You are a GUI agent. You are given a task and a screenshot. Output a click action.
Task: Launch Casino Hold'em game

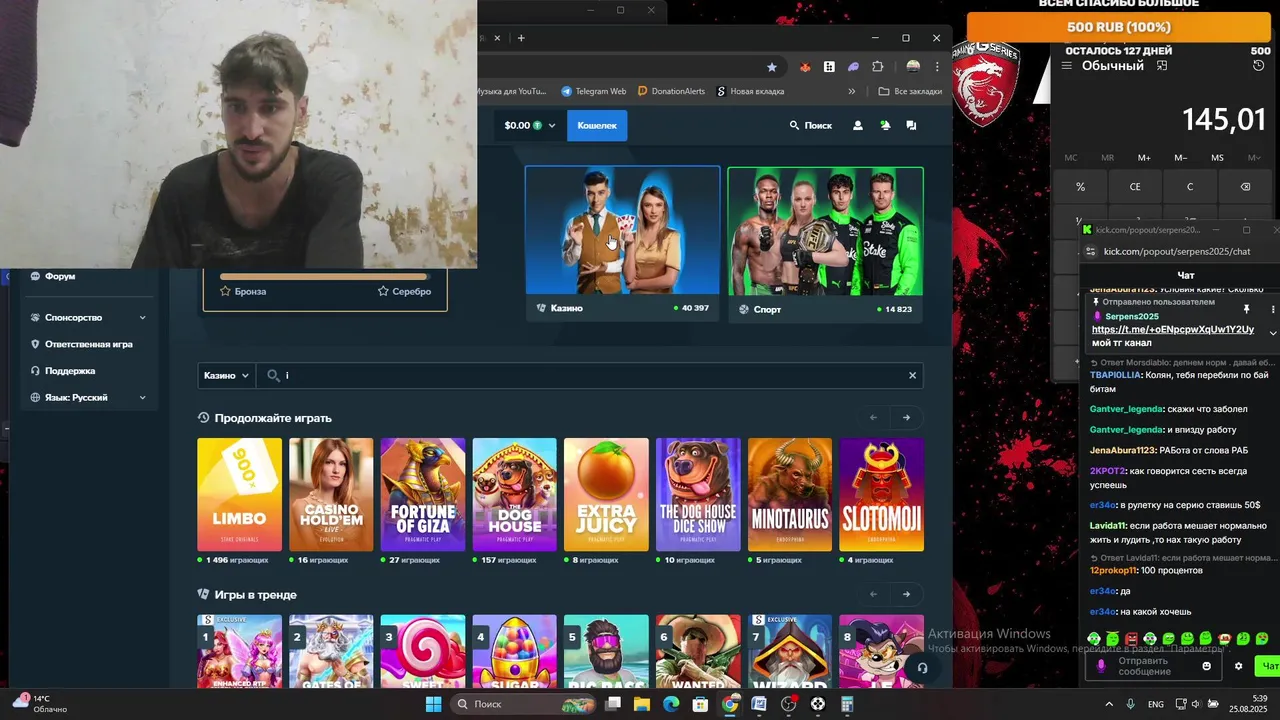pyautogui.click(x=331, y=494)
